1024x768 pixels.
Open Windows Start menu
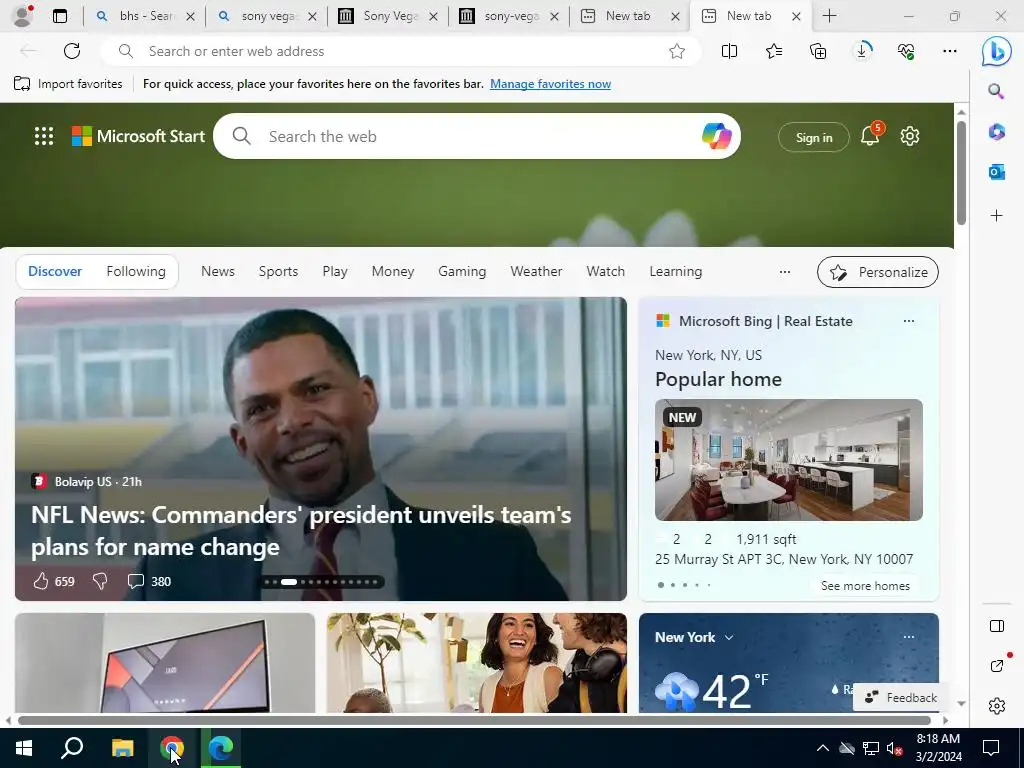point(24,748)
